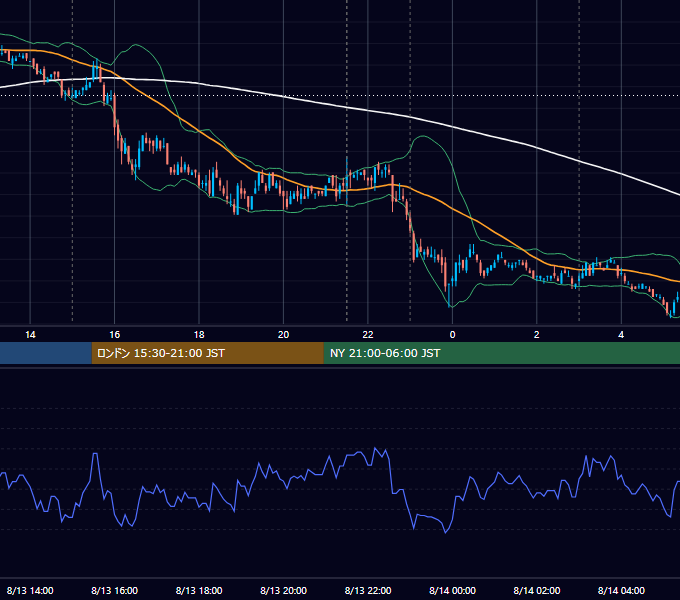Click hour label 0 on price chart axis
This screenshot has width=680, height=600.
(x=452, y=335)
